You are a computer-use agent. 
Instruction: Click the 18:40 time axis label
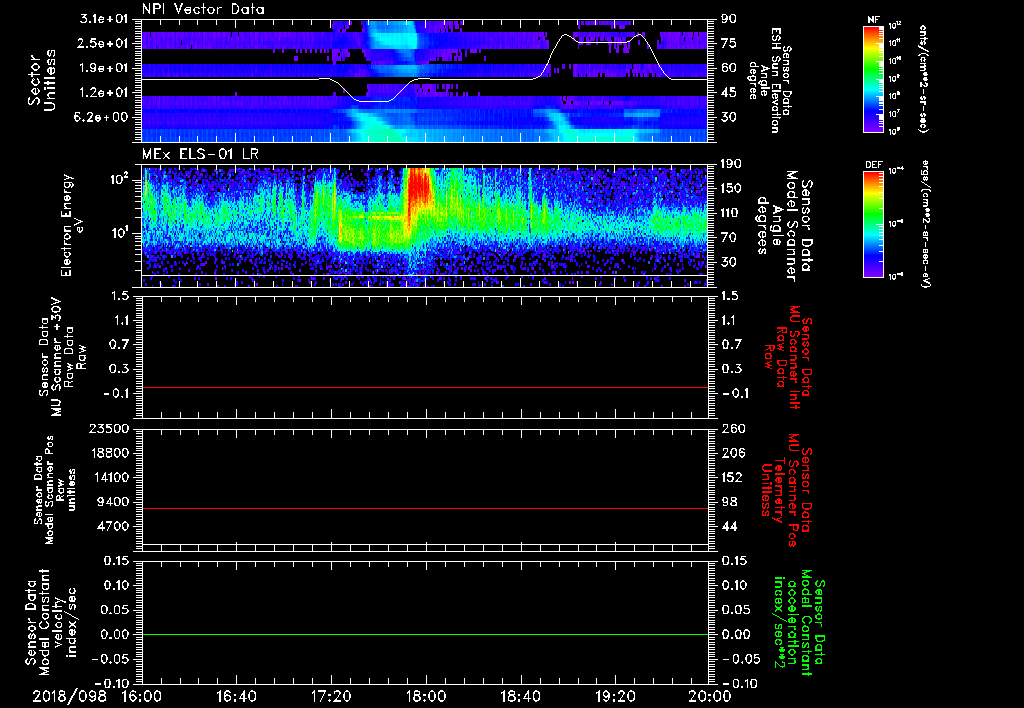(520, 696)
